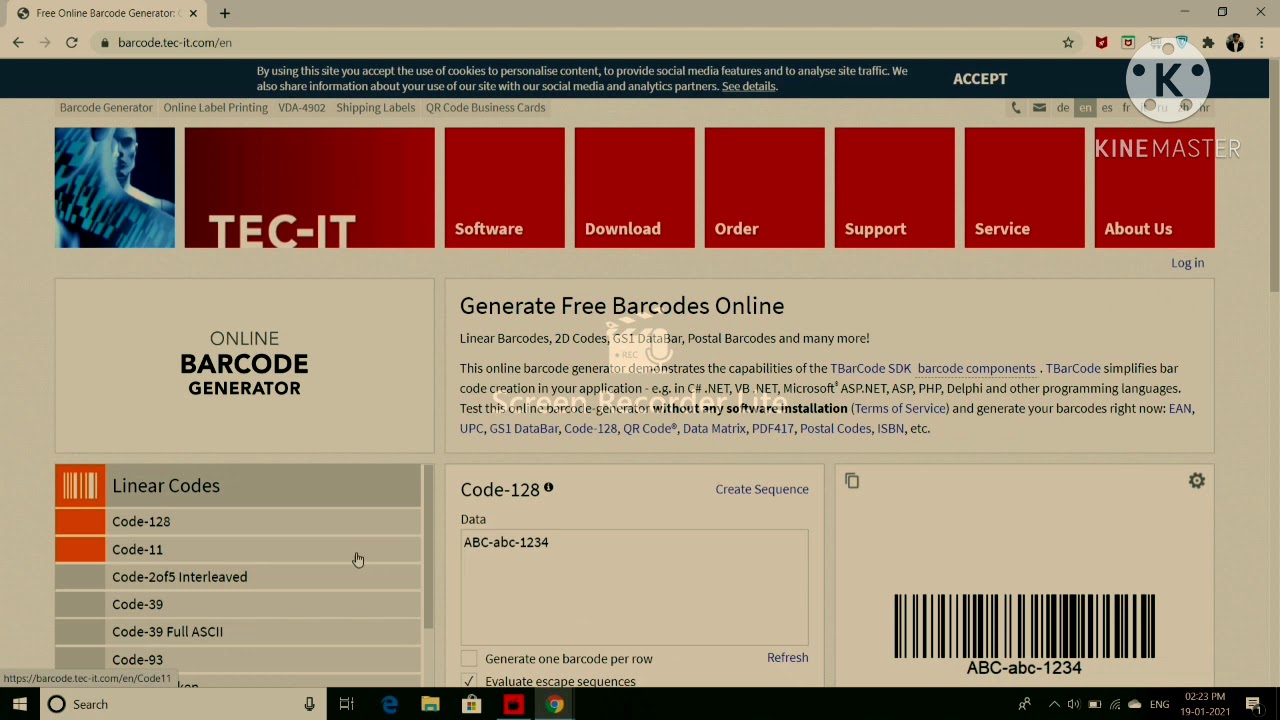Click Chrome icon in taskbar
The width and height of the screenshot is (1280, 720).
tap(554, 704)
